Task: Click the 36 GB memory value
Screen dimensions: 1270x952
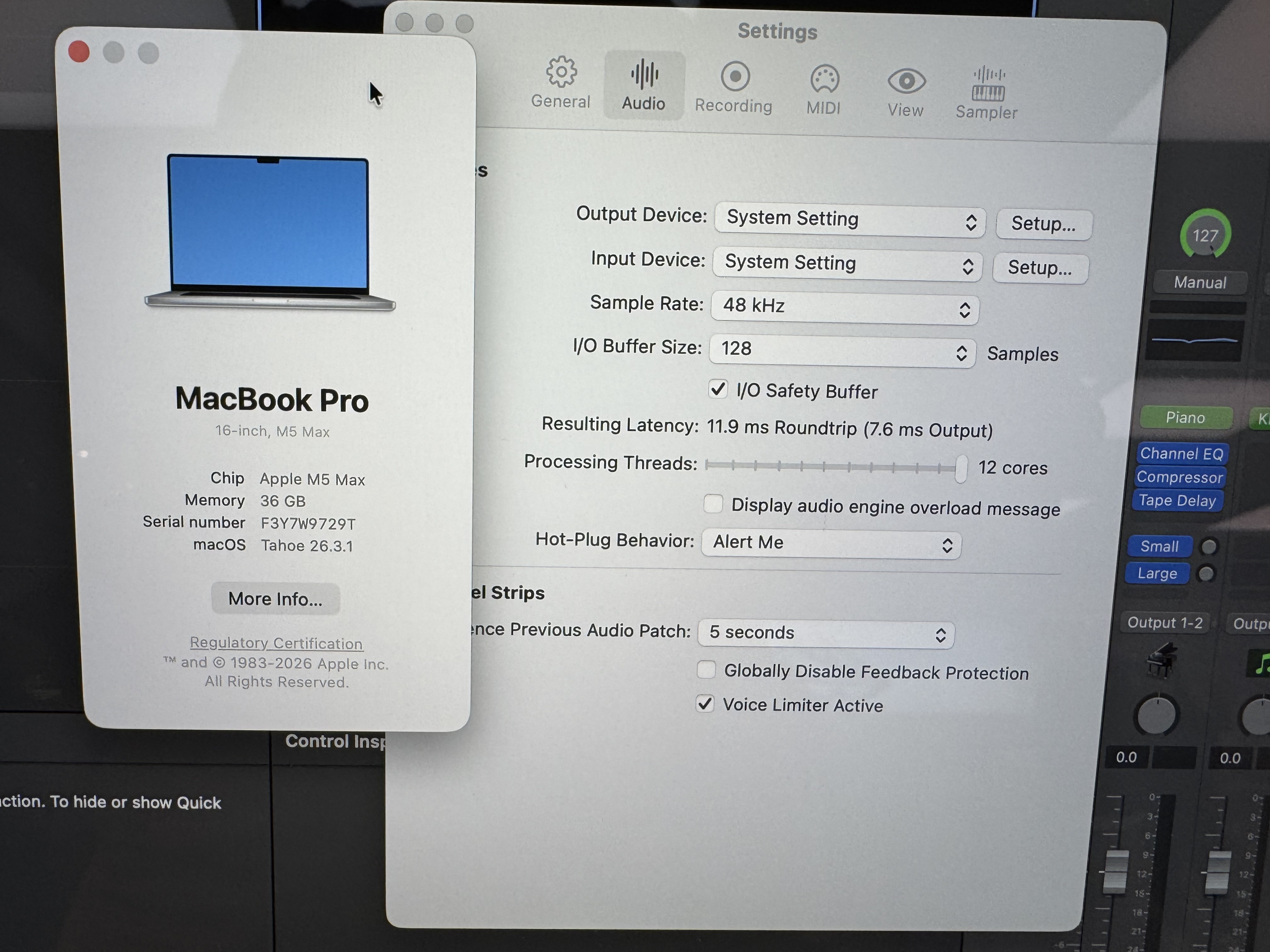Action: pos(283,501)
